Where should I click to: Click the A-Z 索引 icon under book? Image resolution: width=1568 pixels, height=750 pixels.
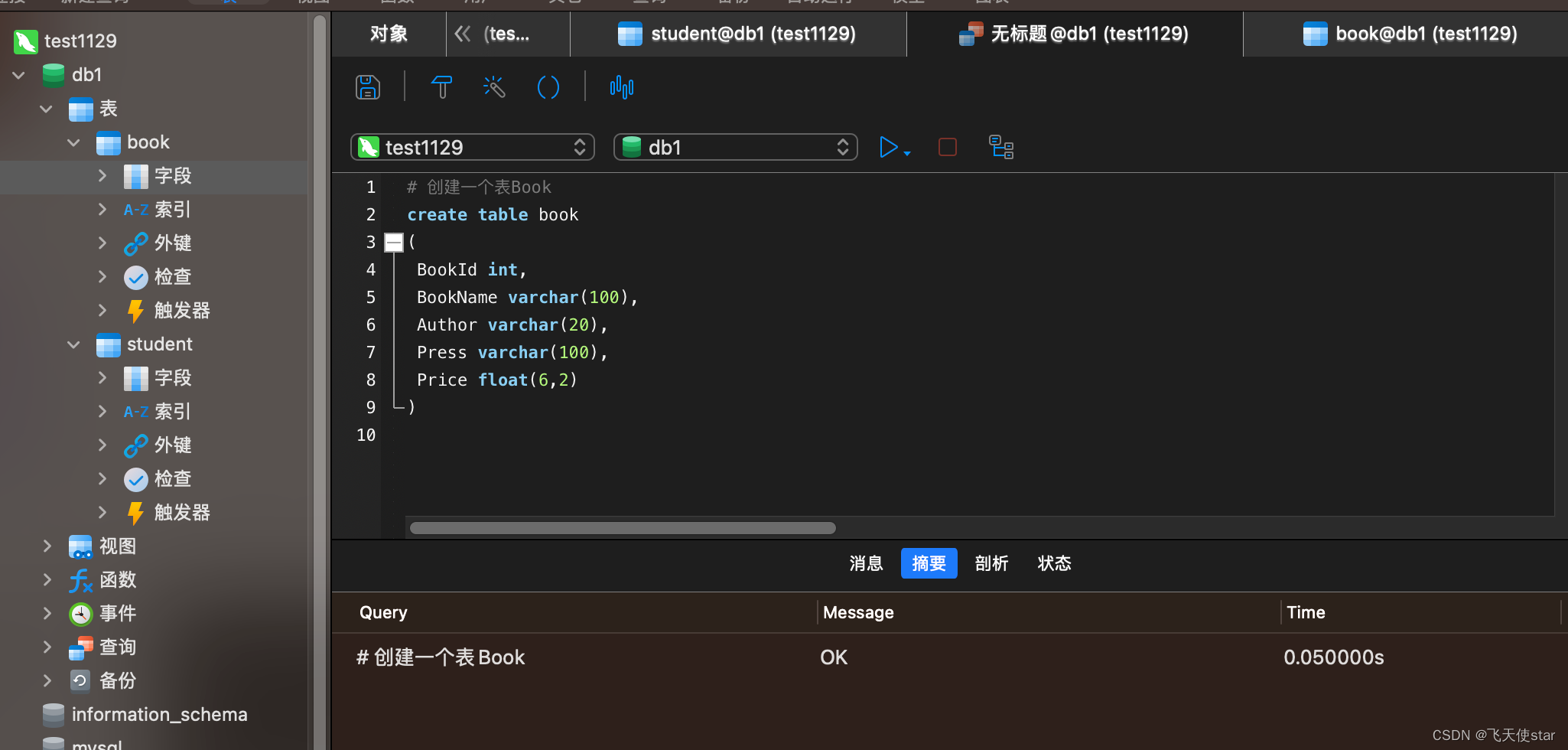[136, 210]
